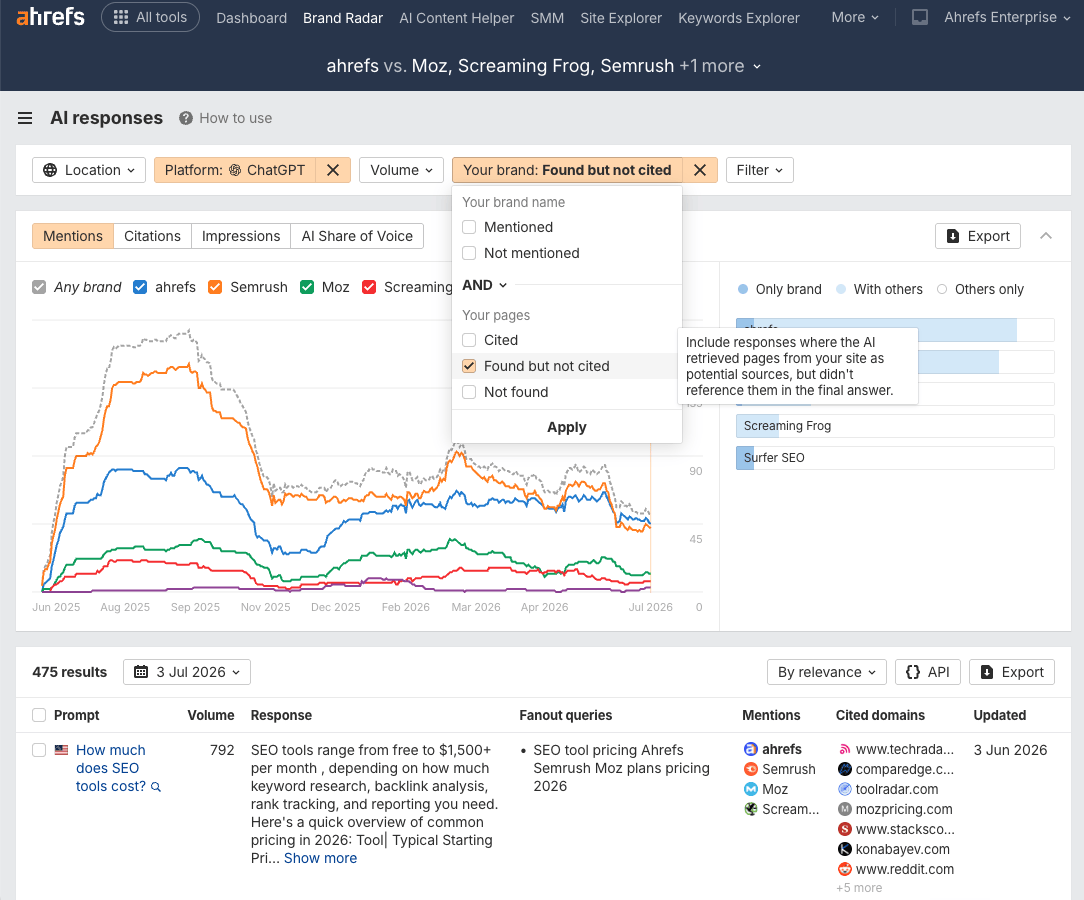This screenshot has width=1084, height=900.
Task: Toggle the Moz series checkbox
Action: [307, 287]
